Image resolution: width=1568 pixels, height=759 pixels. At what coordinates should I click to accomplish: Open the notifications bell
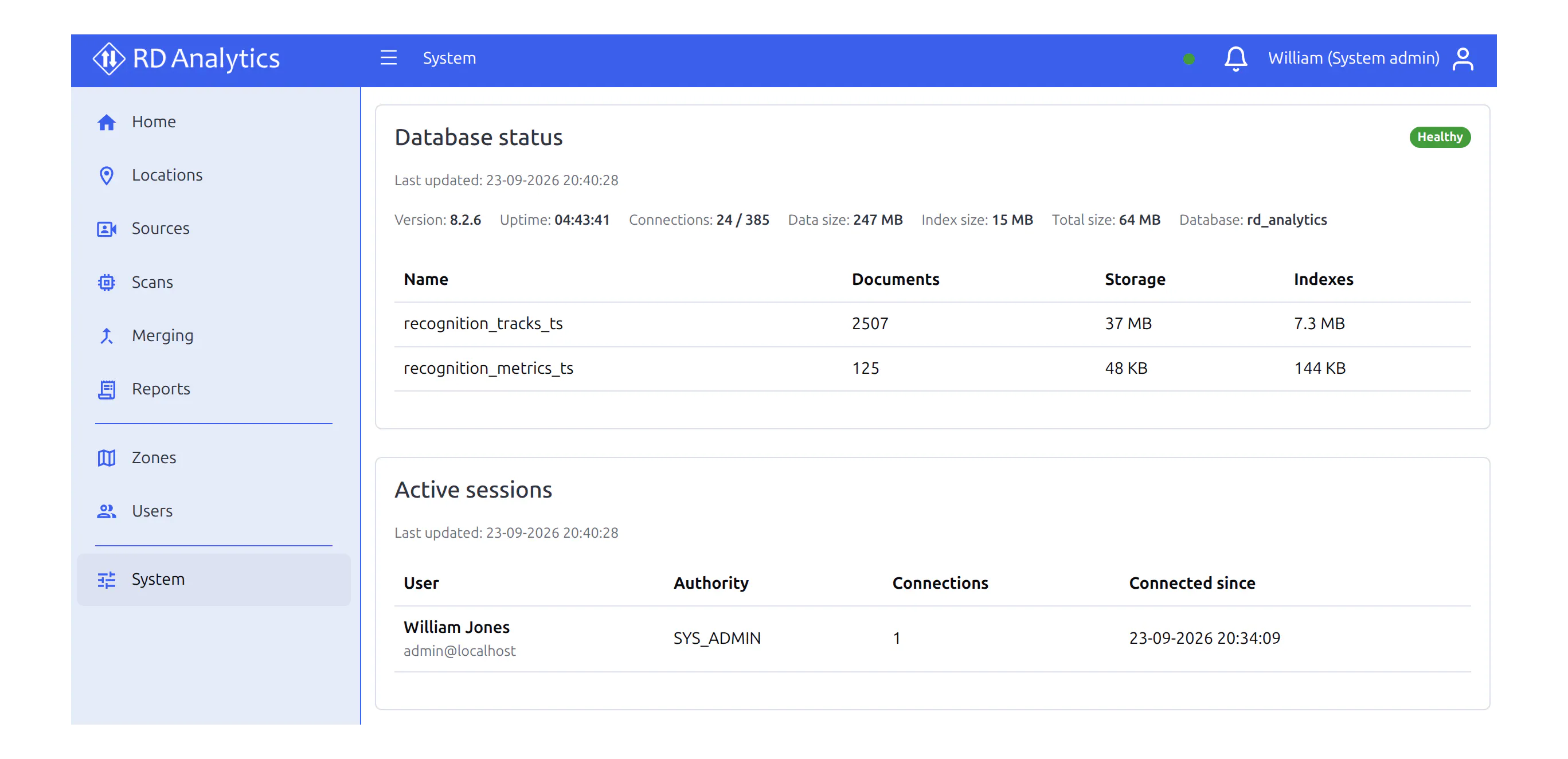[1235, 58]
